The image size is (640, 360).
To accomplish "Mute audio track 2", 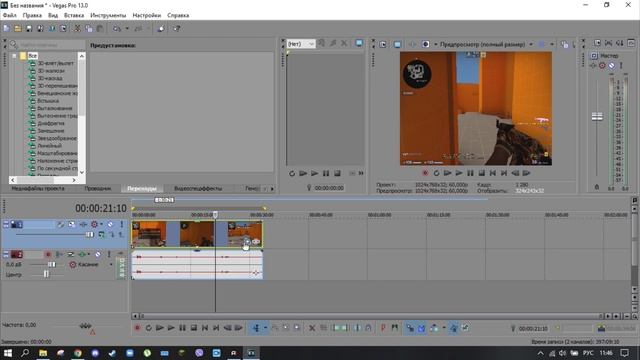I will [98, 254].
